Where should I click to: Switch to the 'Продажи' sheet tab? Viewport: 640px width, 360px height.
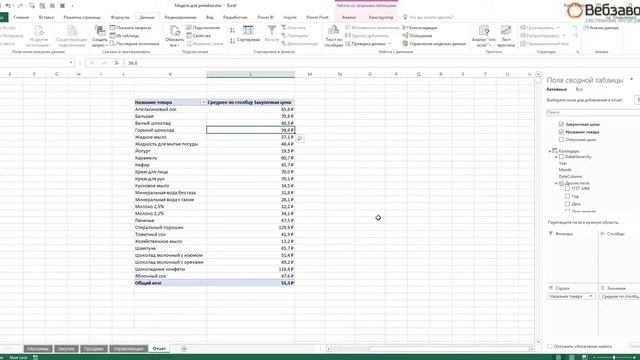tap(94, 349)
